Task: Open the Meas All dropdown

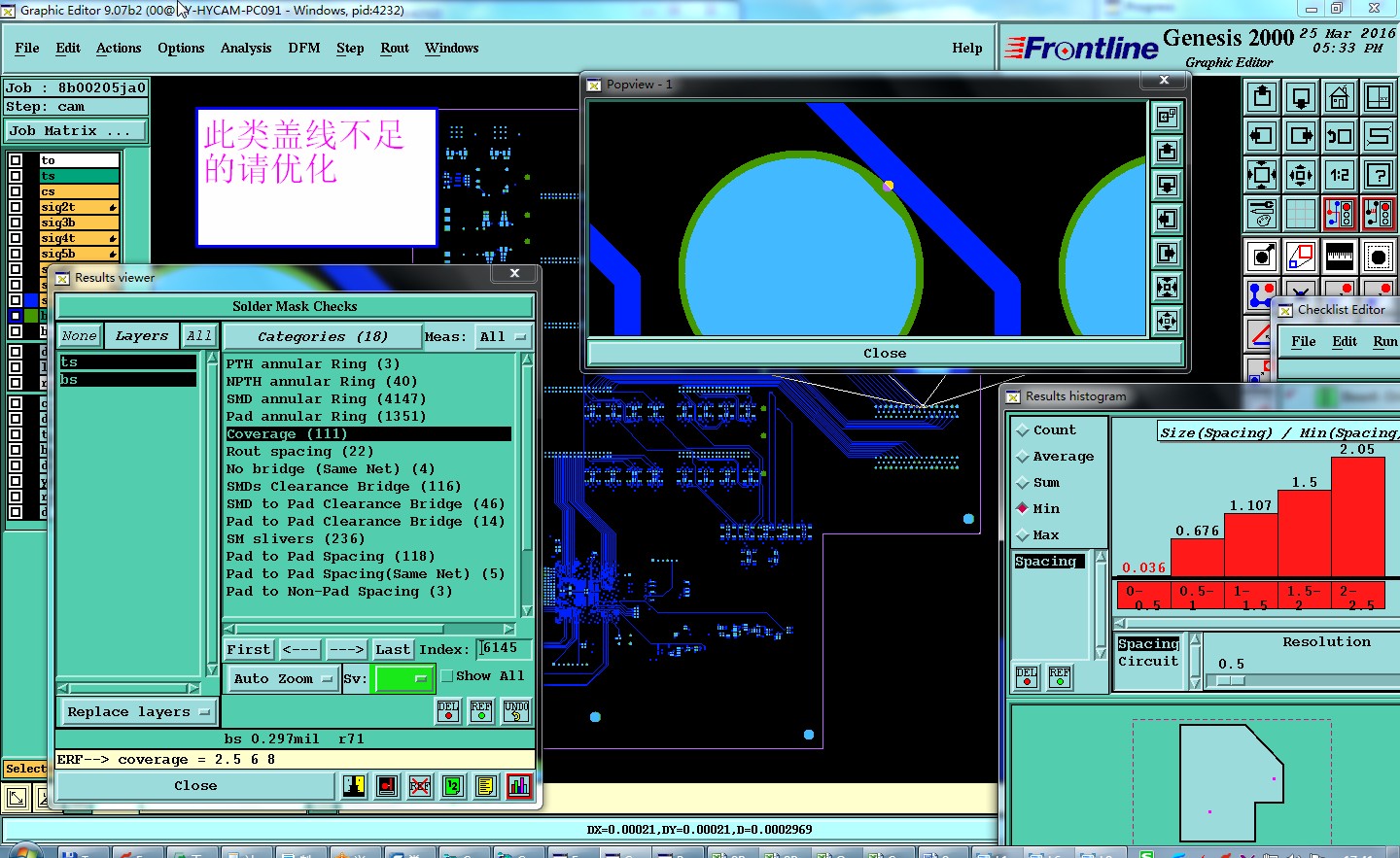Action: click(x=503, y=336)
